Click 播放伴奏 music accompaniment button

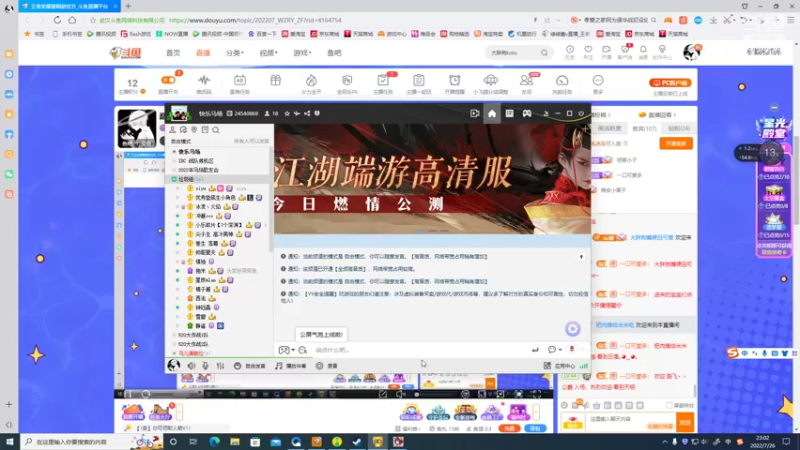pyautogui.click(x=291, y=366)
